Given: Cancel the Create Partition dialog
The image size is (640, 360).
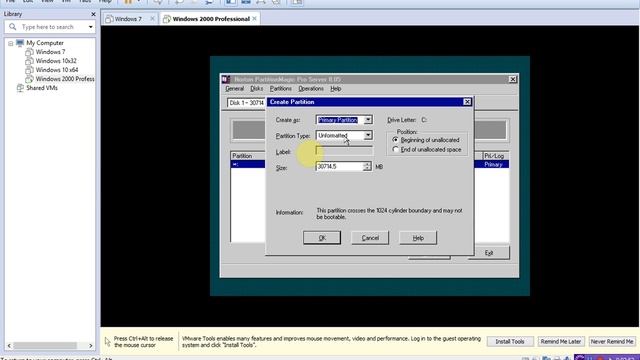Looking at the screenshot, I should [x=370, y=238].
